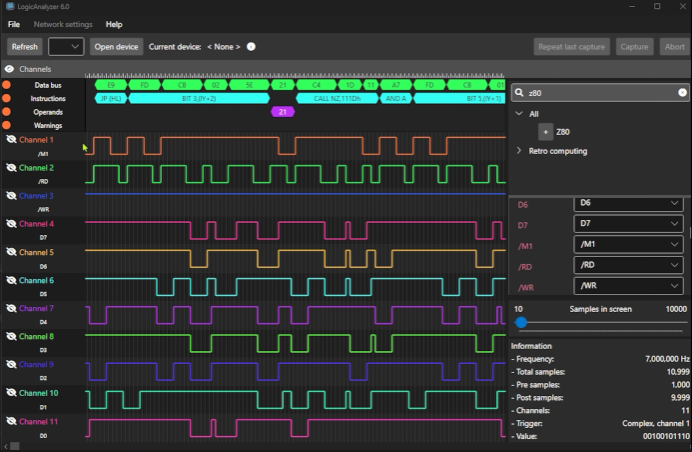Add the Z80 decoder with plus icon
The height and width of the screenshot is (452, 692).
click(544, 131)
